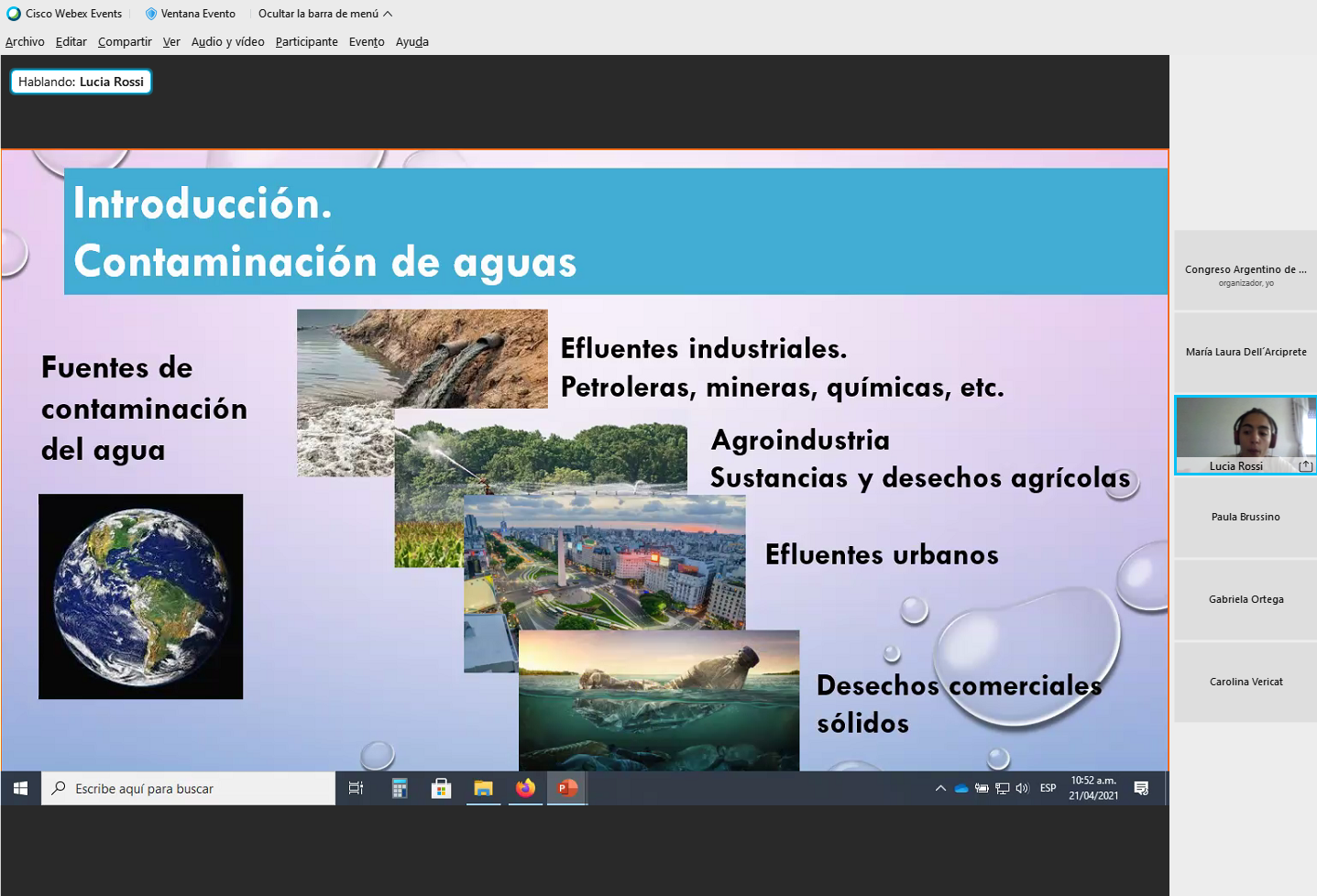The image size is (1317, 896).
Task: Open Firefox from the taskbar
Action: tap(525, 788)
